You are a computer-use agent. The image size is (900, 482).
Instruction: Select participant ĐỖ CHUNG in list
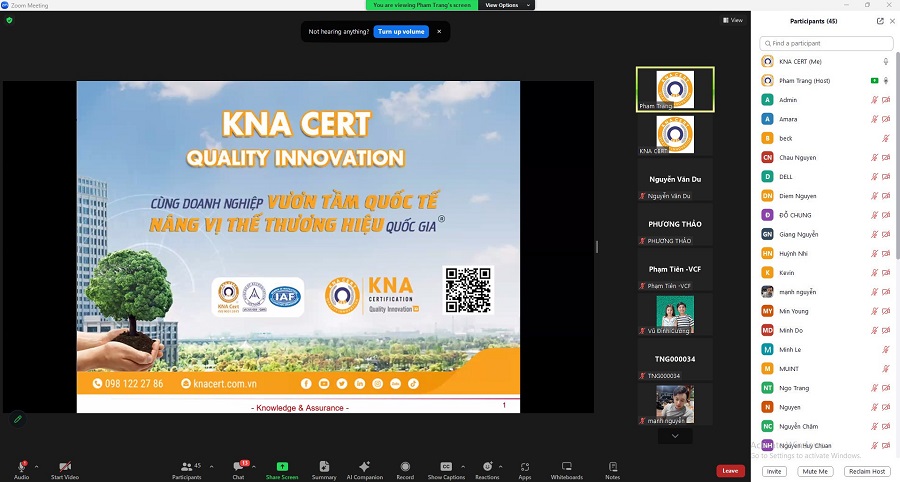826,215
